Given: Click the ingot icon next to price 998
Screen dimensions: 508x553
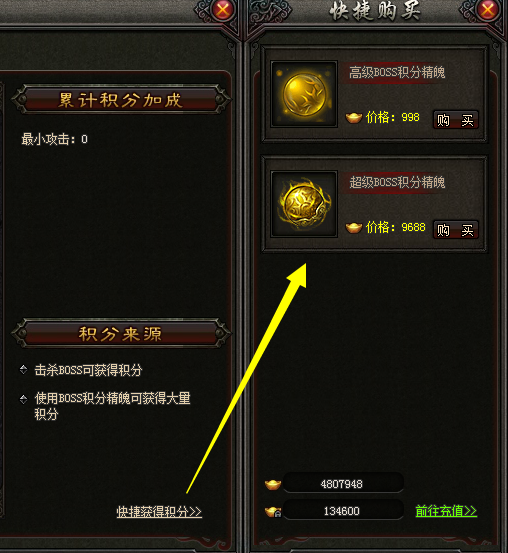Looking at the screenshot, I should [353, 117].
